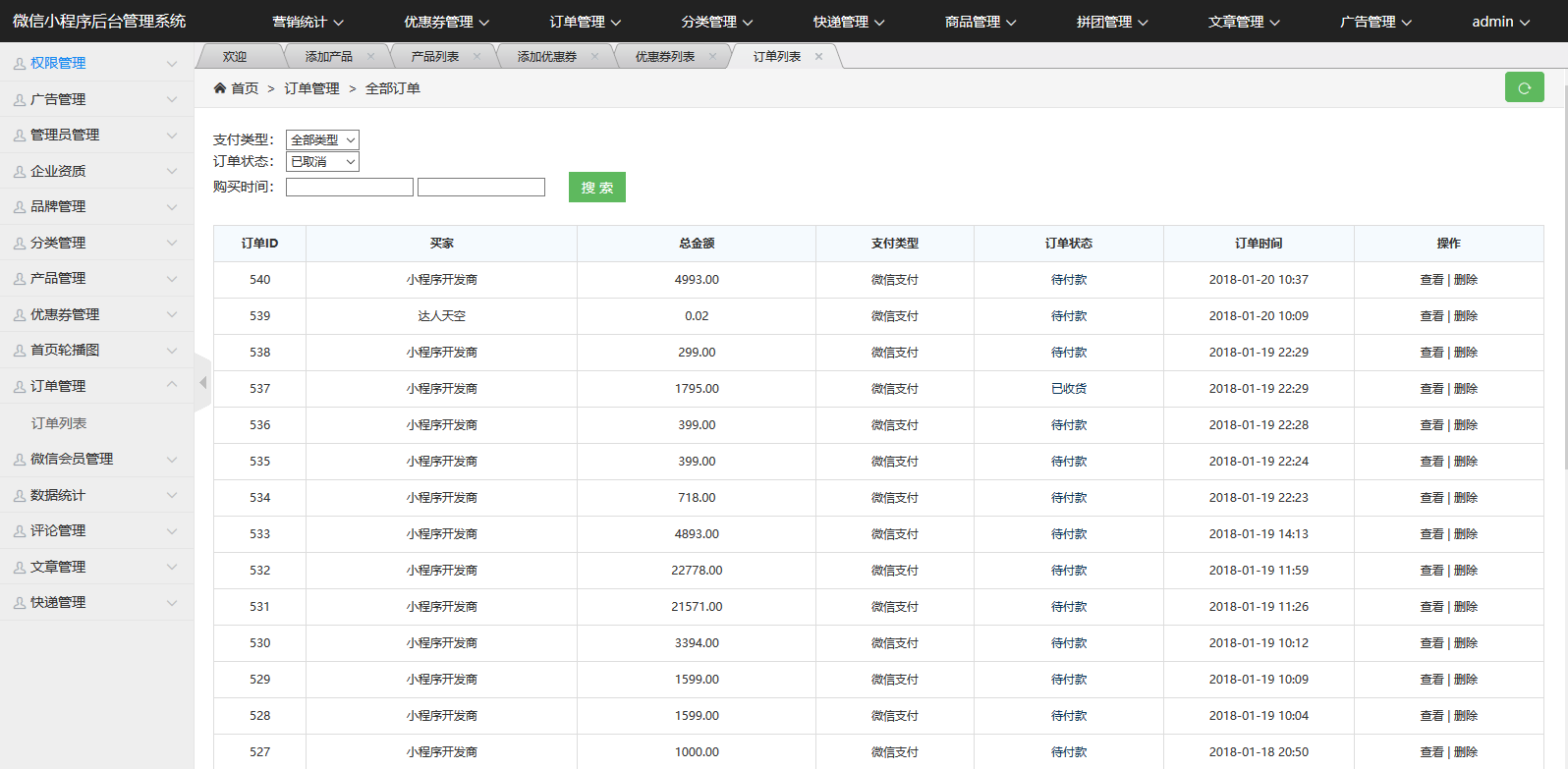Screen dimensions: 1568x769
Task: Switch to the 添加产品 tab
Action: click(328, 57)
